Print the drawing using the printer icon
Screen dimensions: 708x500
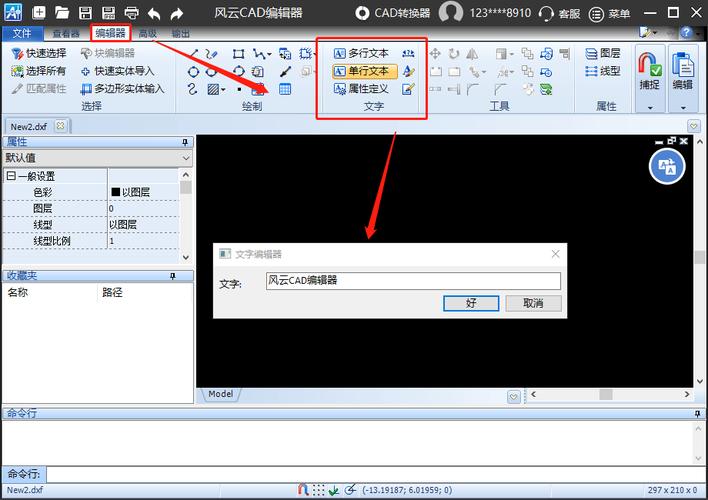131,13
